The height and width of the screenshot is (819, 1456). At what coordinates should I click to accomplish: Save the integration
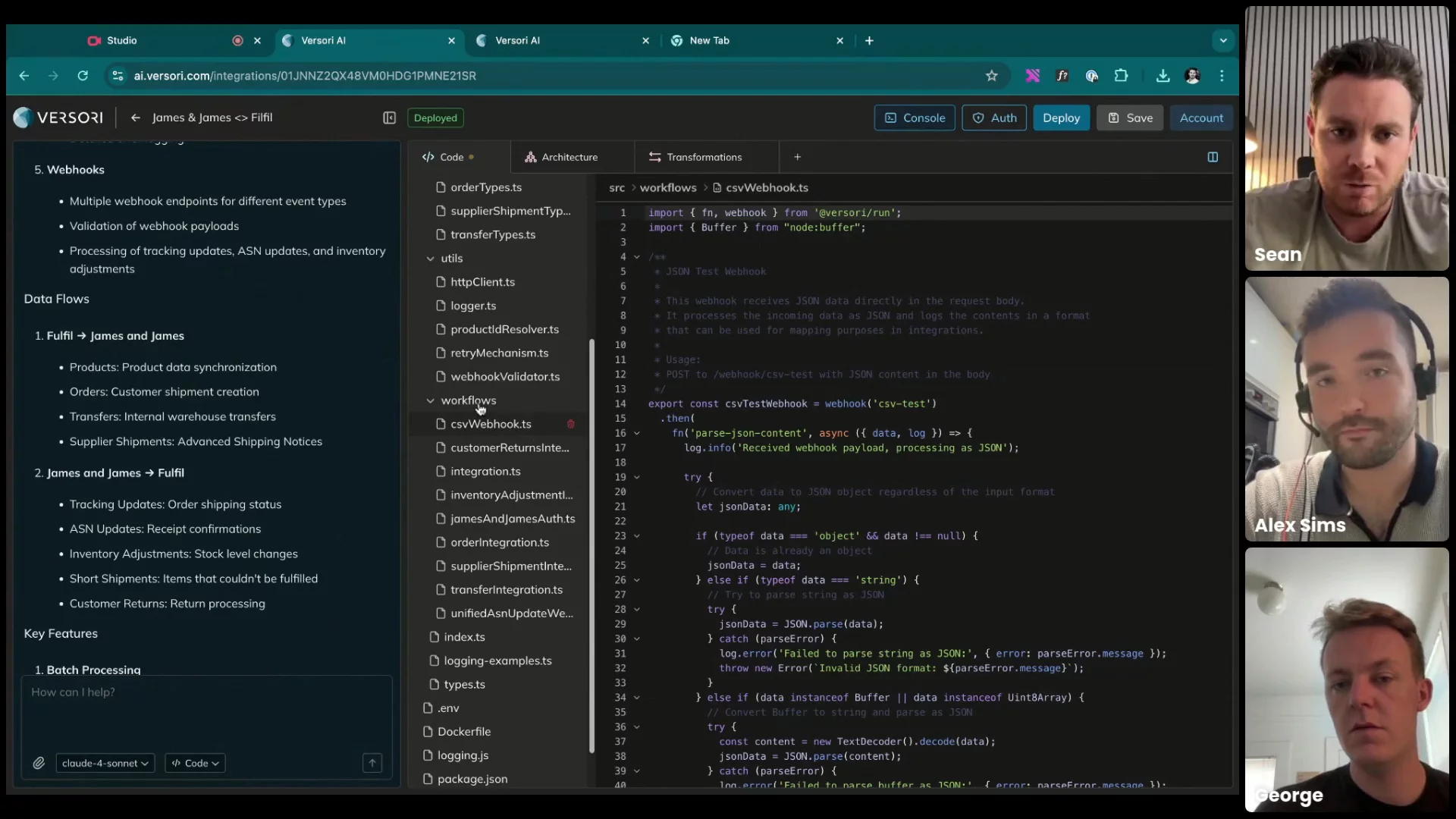[1130, 118]
